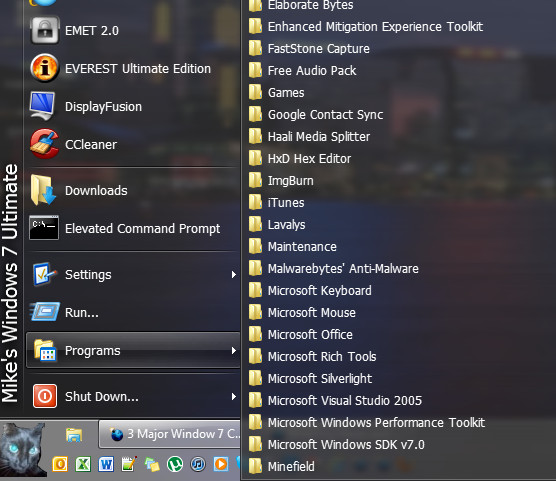Click the Maintenance folder icon
Image resolution: width=556 pixels, height=481 pixels.
255,247
